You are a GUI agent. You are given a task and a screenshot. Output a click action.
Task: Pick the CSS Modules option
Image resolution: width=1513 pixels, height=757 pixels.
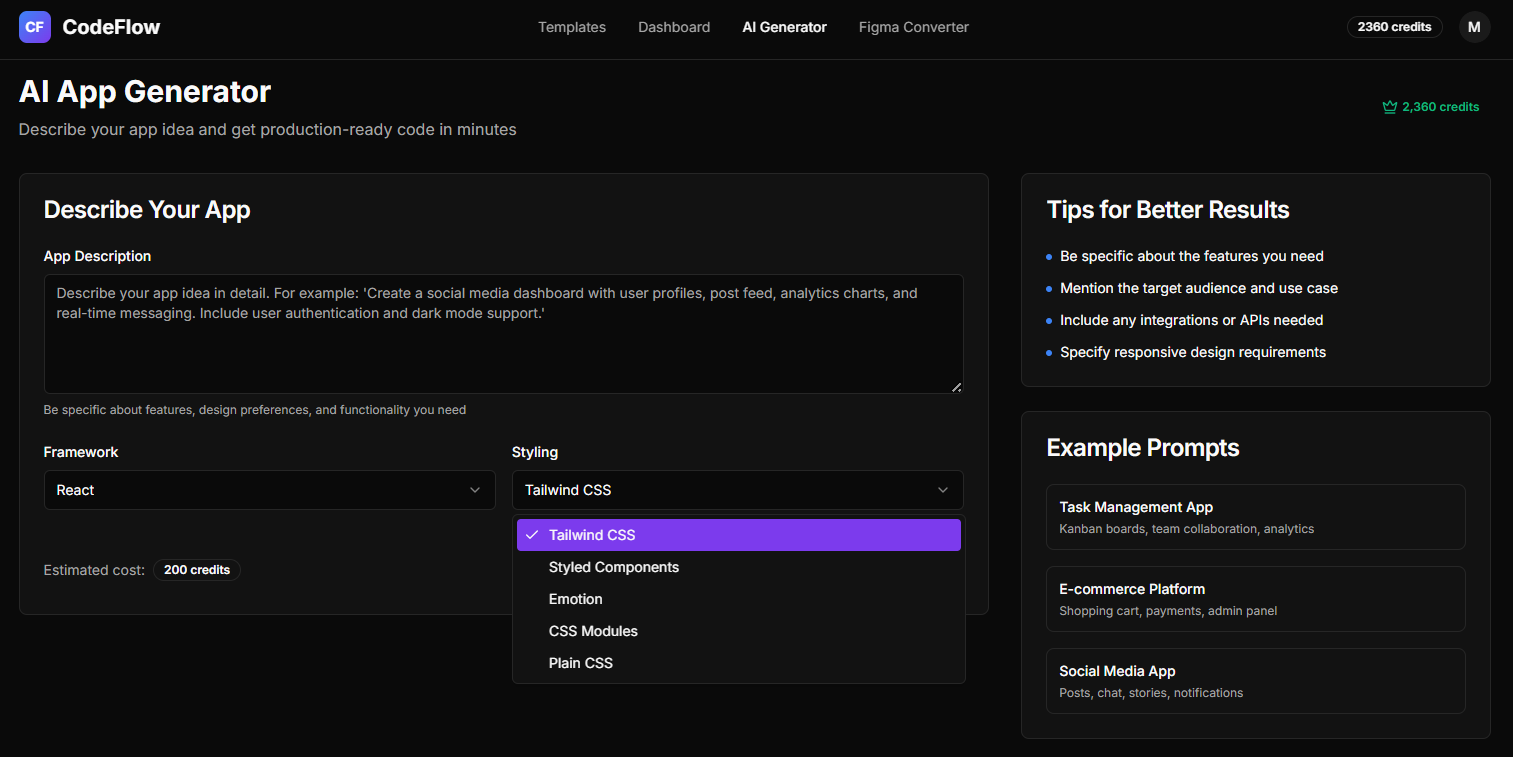point(593,631)
